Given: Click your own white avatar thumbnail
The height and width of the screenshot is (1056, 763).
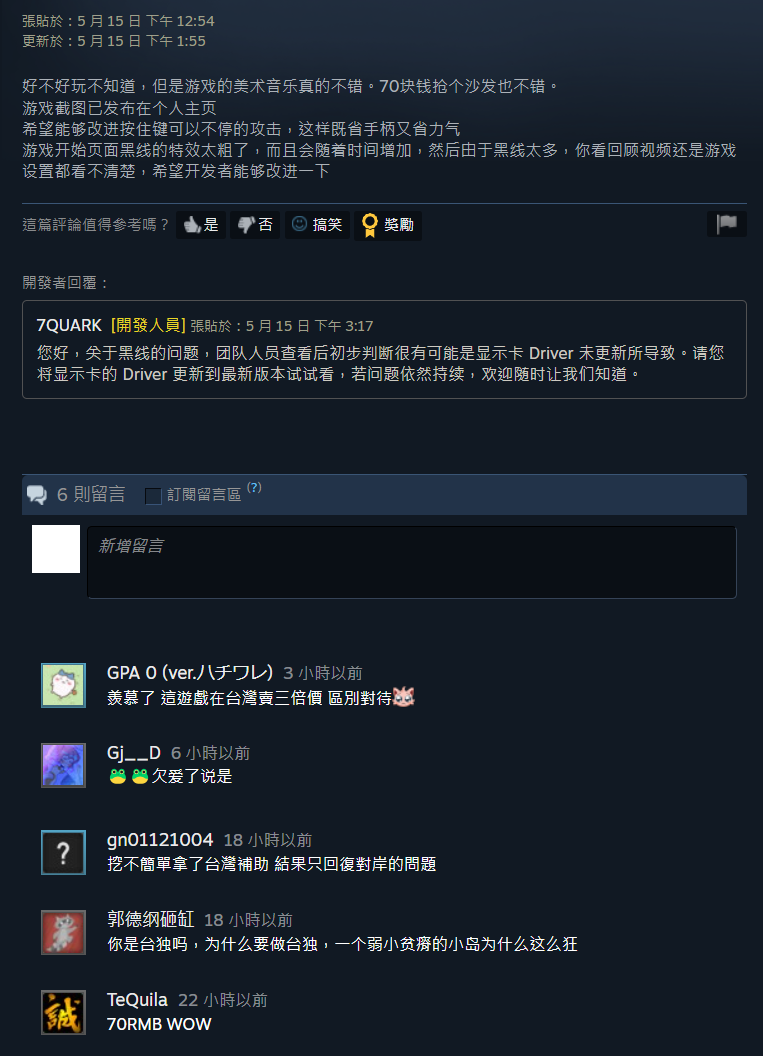Looking at the screenshot, I should pos(56,549).
